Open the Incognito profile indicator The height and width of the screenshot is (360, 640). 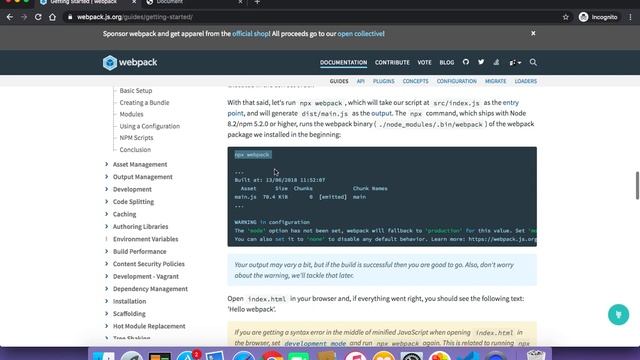click(598, 17)
